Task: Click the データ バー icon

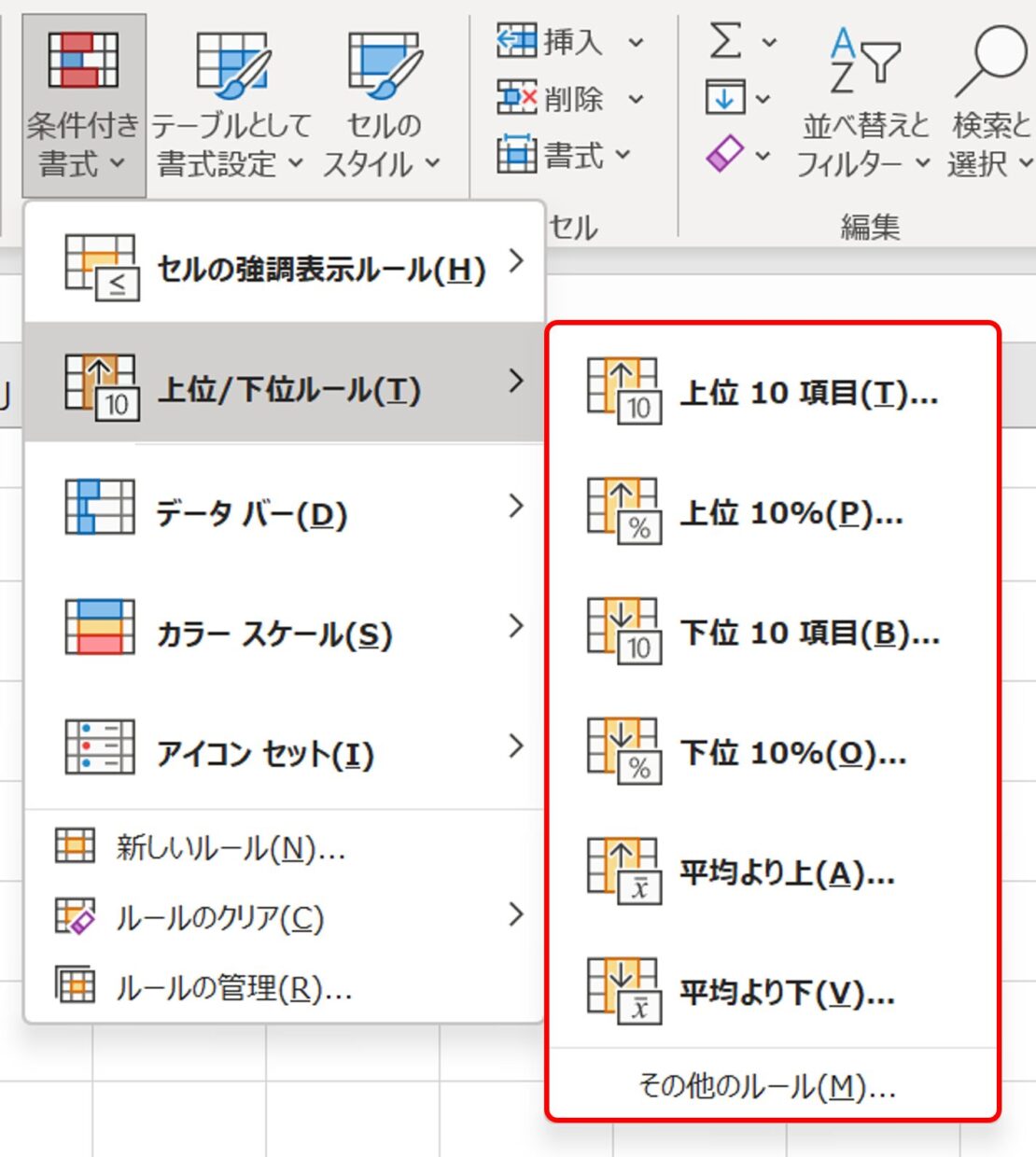Action: (100, 507)
